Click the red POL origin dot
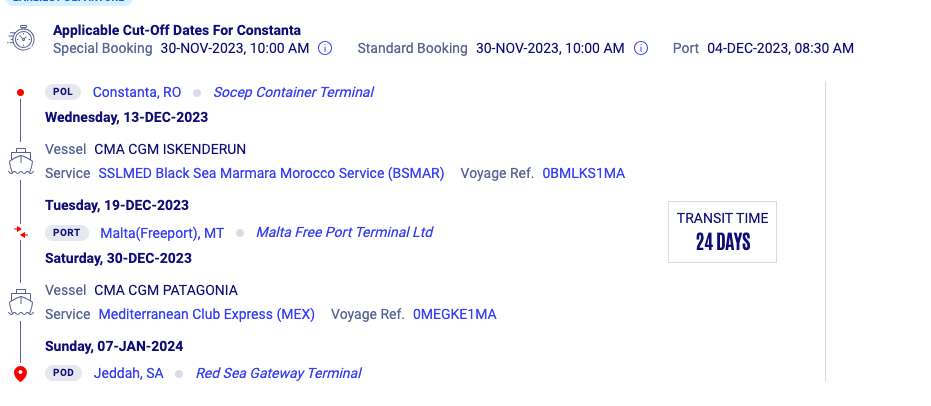Viewport: 931px width, 406px height. [20, 93]
